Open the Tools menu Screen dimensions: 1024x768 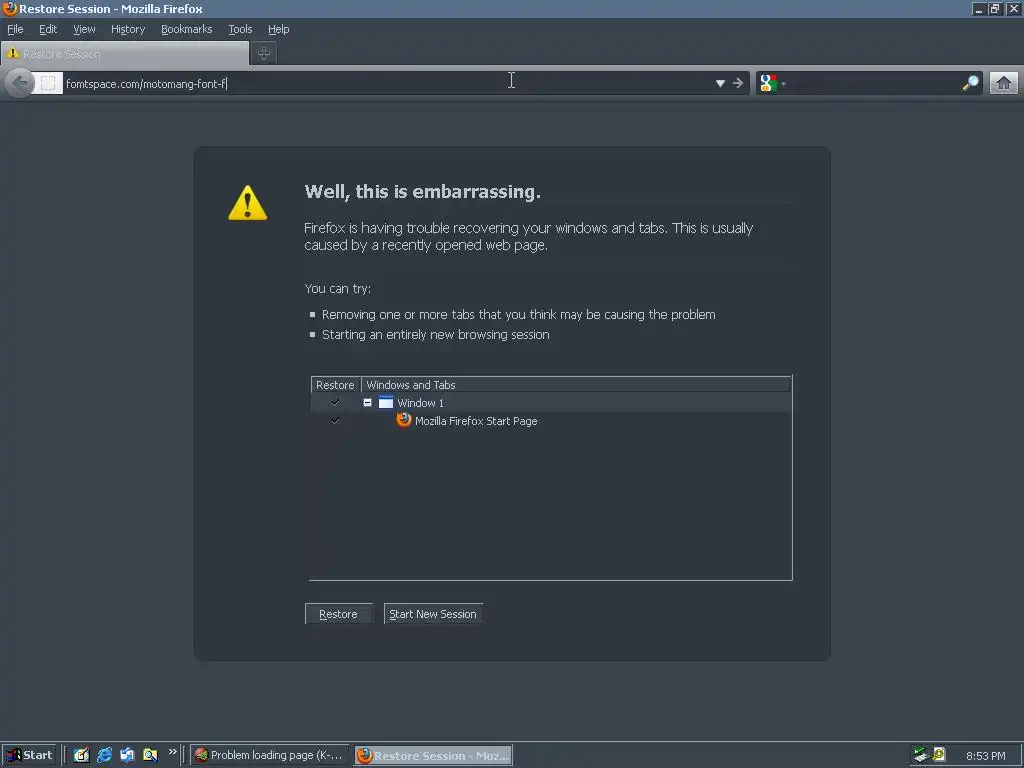click(240, 29)
